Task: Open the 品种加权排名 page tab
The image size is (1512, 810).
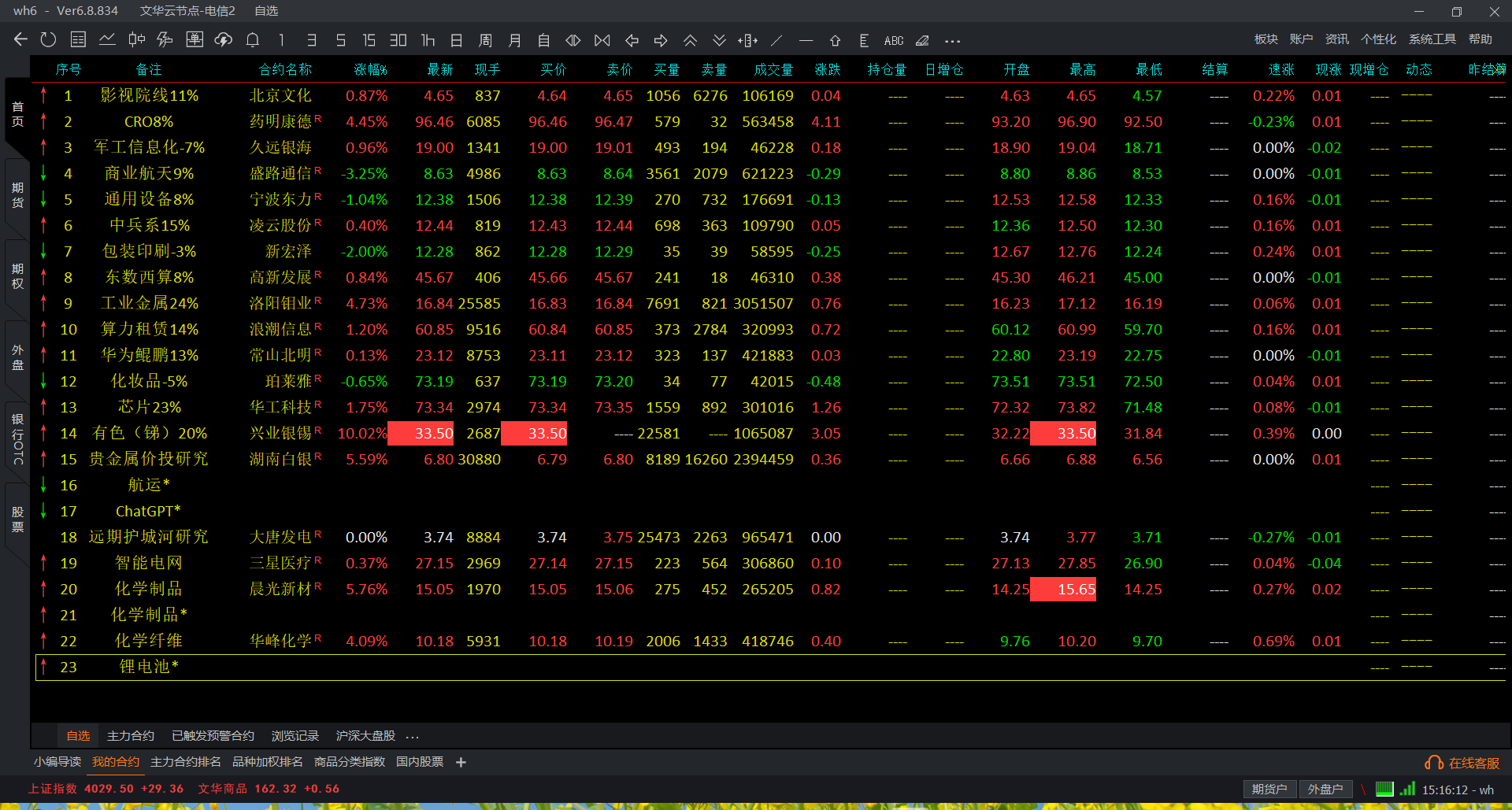Action: 267,762
